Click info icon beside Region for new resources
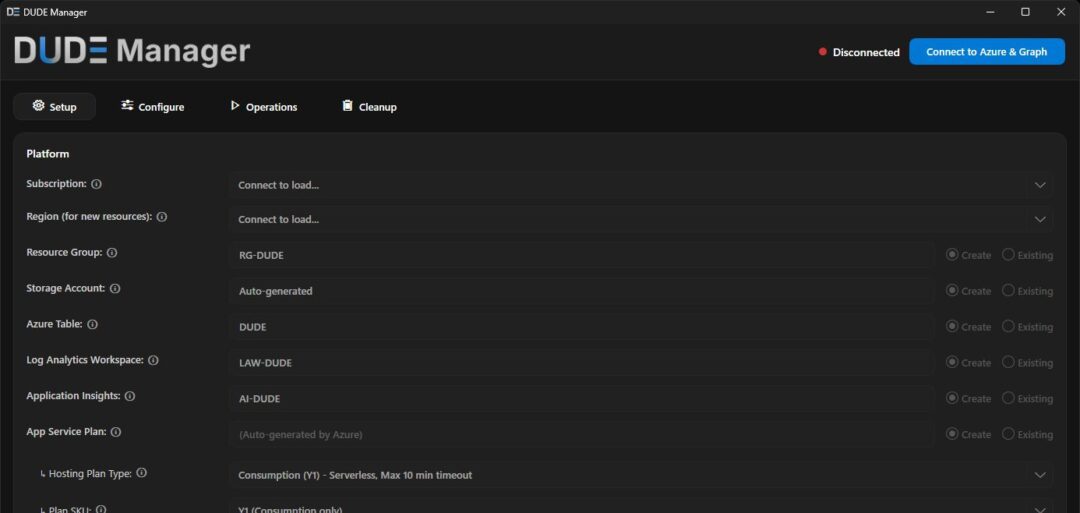 (162, 217)
